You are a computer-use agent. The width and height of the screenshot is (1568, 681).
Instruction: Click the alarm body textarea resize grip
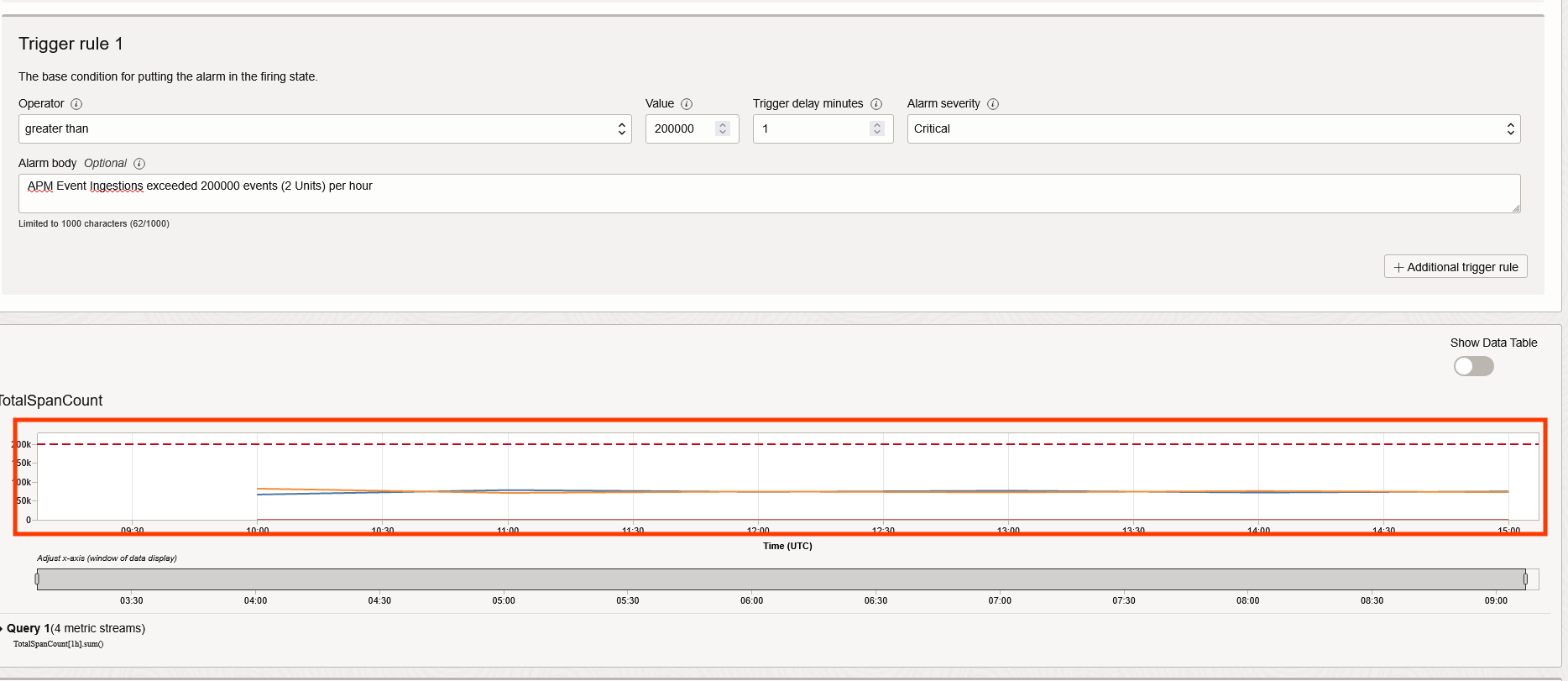tap(1516, 208)
